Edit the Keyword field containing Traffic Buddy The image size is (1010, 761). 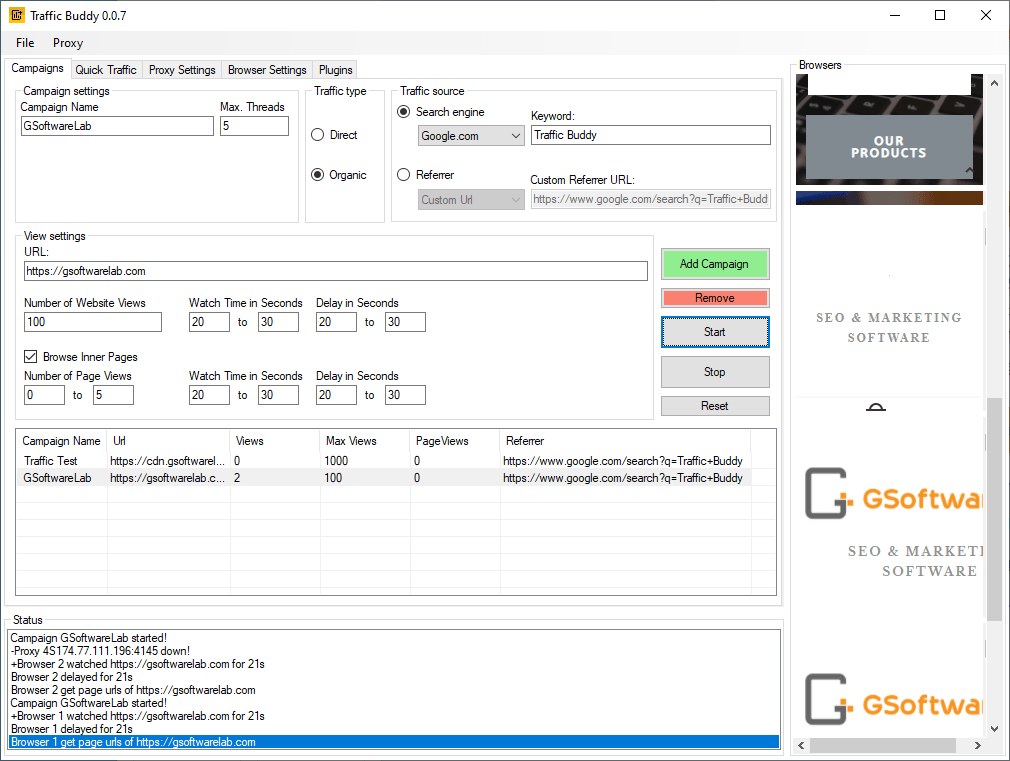pyautogui.click(x=651, y=135)
